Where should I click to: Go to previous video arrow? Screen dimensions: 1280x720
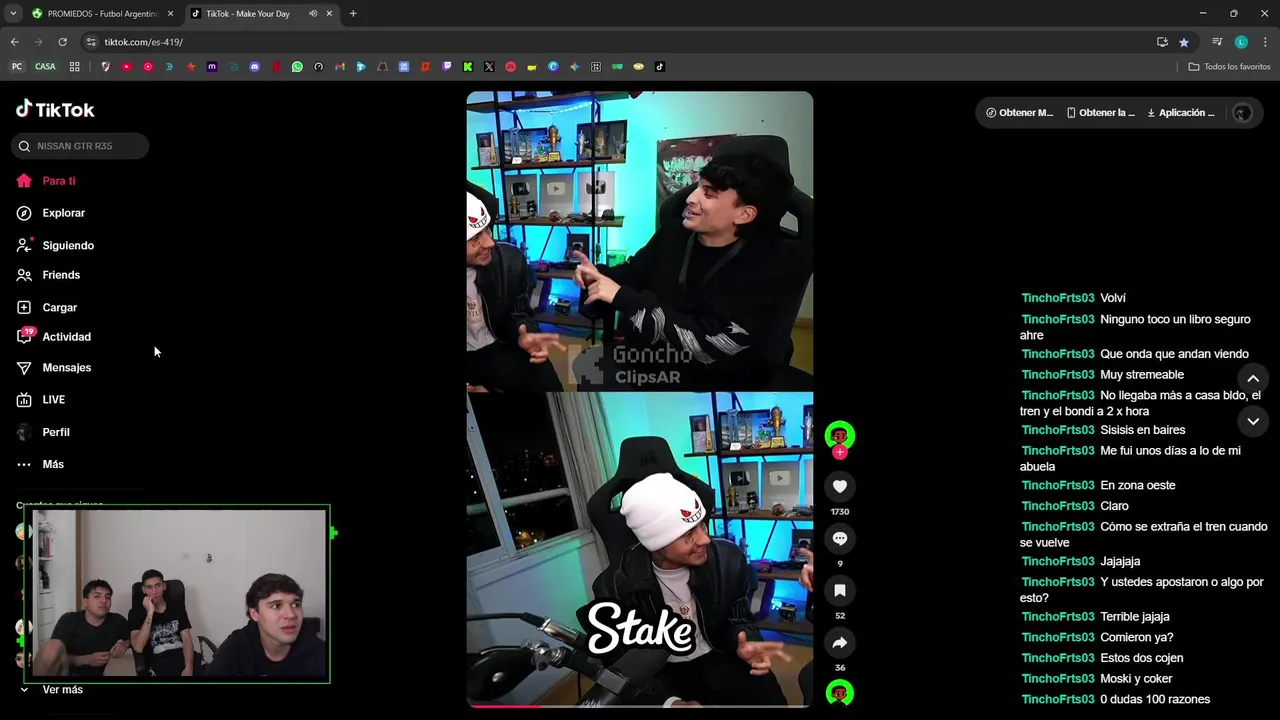(x=1253, y=378)
